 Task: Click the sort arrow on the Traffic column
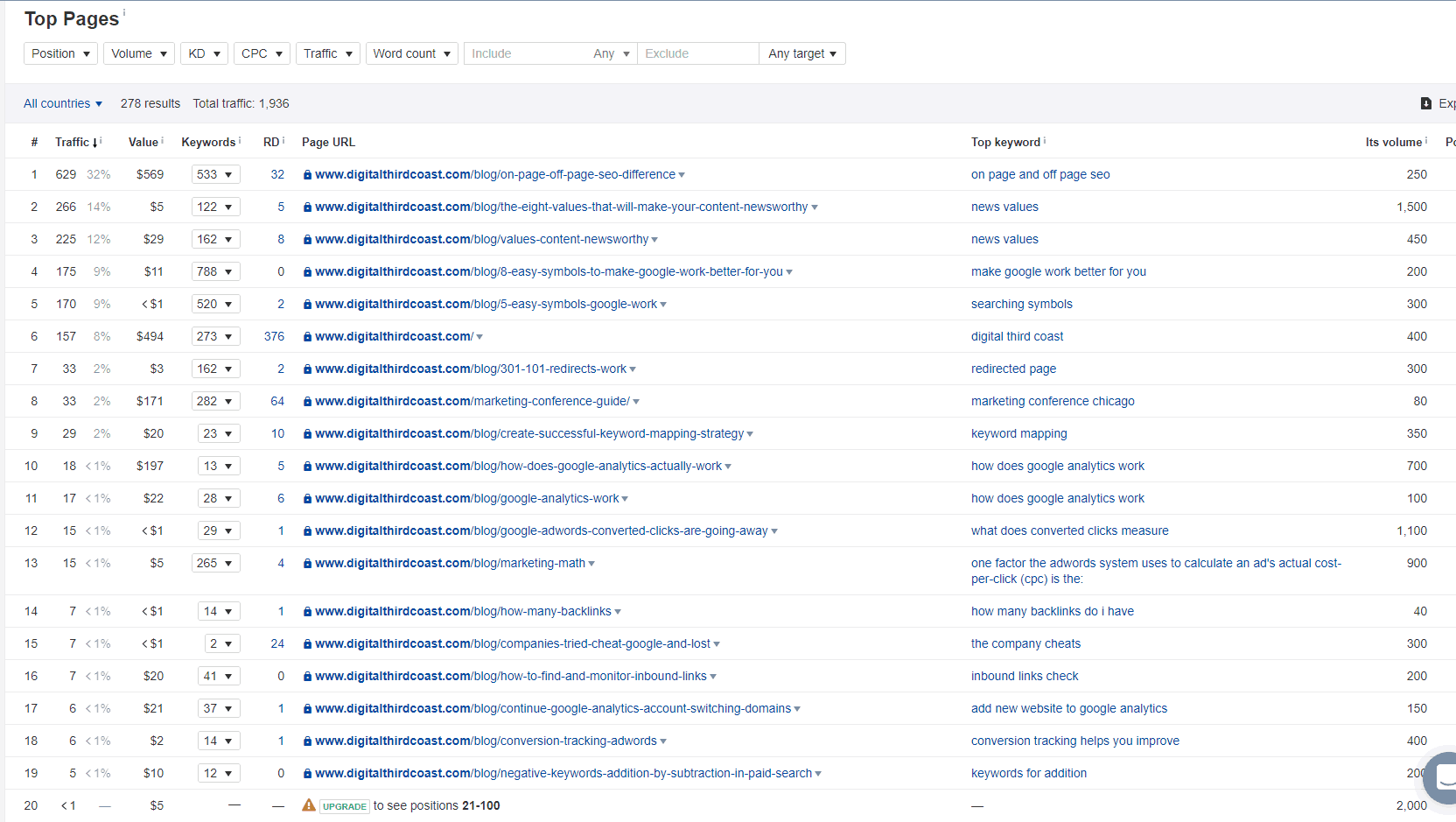(x=95, y=141)
